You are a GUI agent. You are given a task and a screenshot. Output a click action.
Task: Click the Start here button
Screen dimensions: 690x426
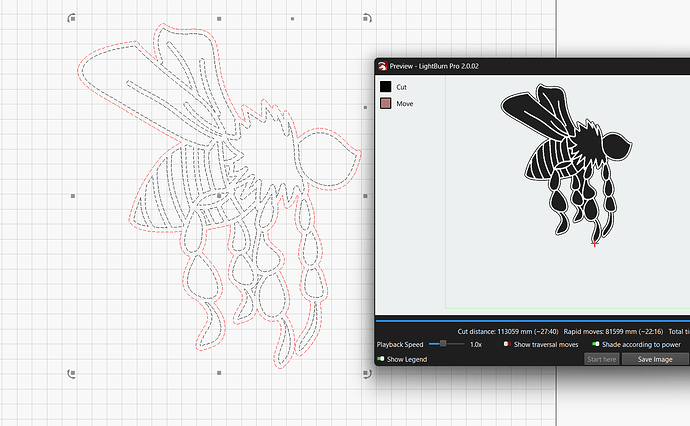(602, 359)
